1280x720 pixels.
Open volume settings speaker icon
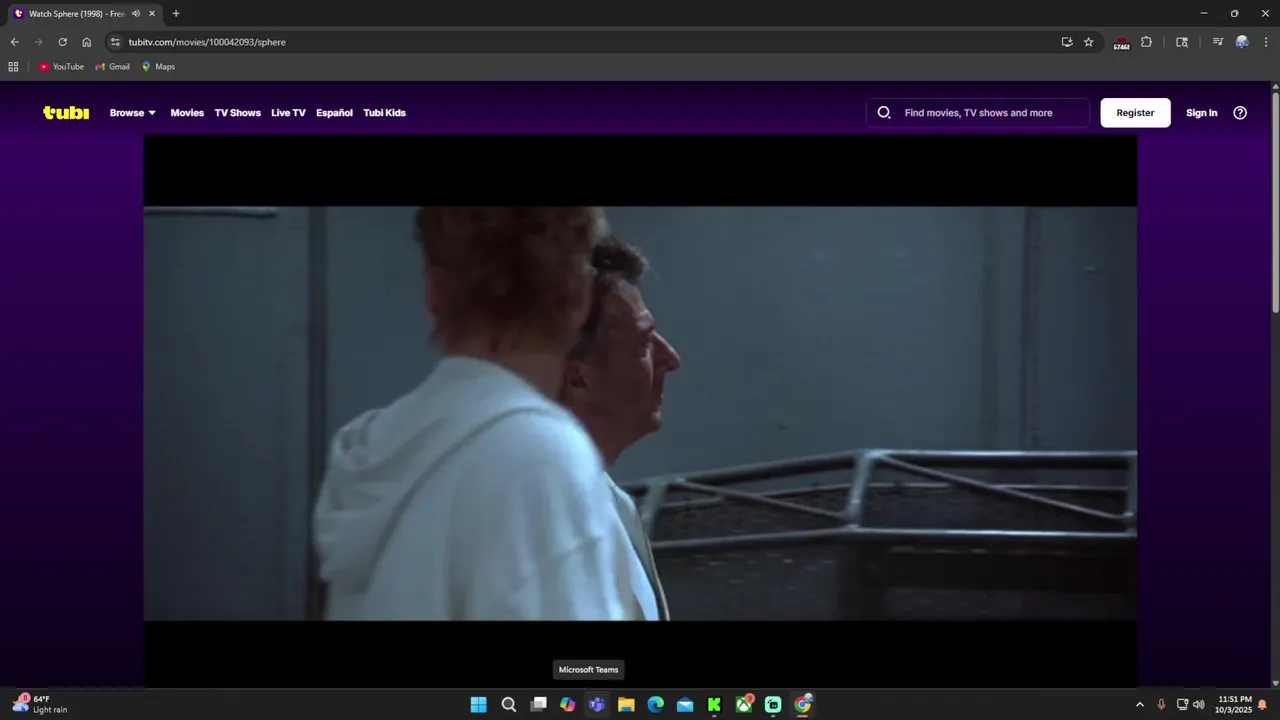pyautogui.click(x=1199, y=705)
